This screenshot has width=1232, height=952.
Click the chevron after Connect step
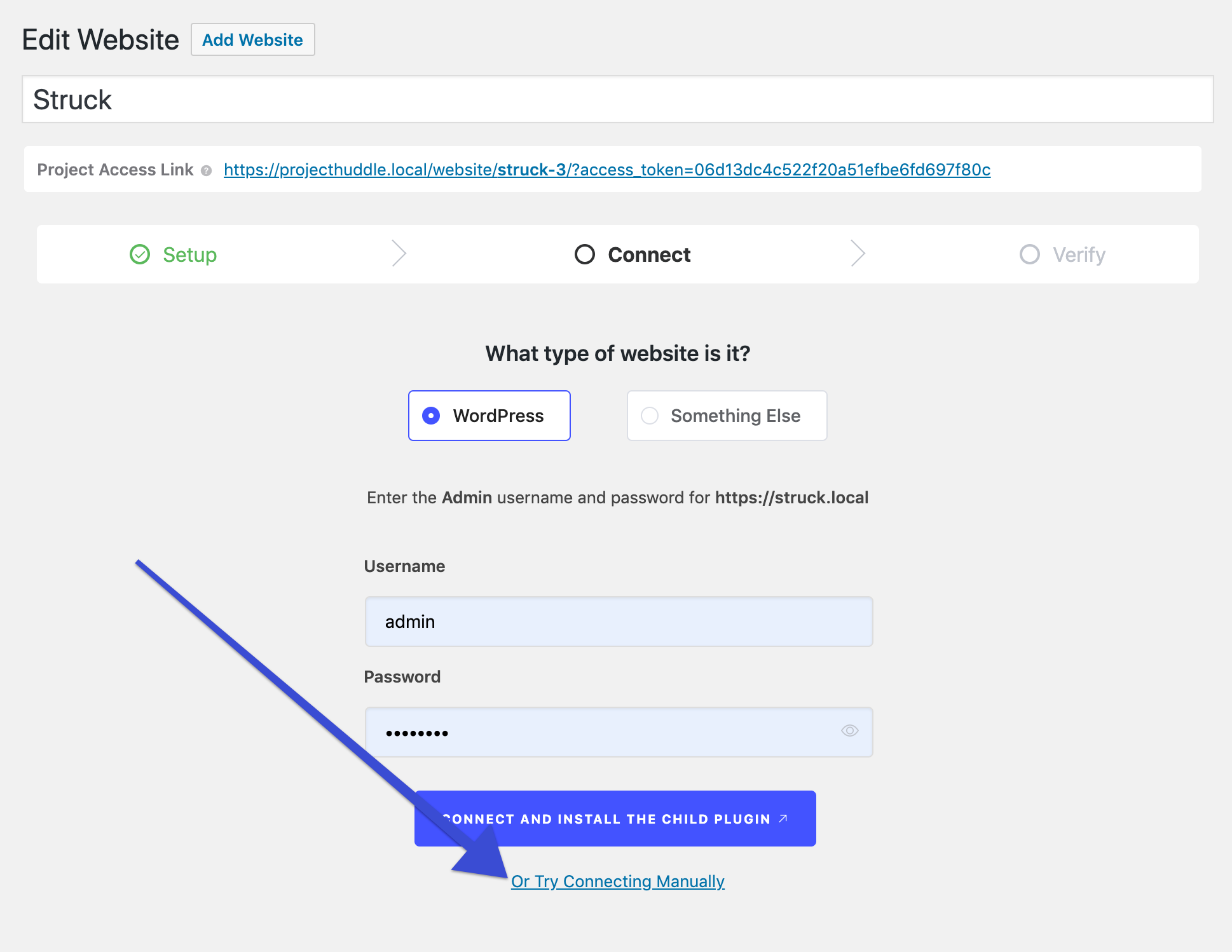point(858,254)
